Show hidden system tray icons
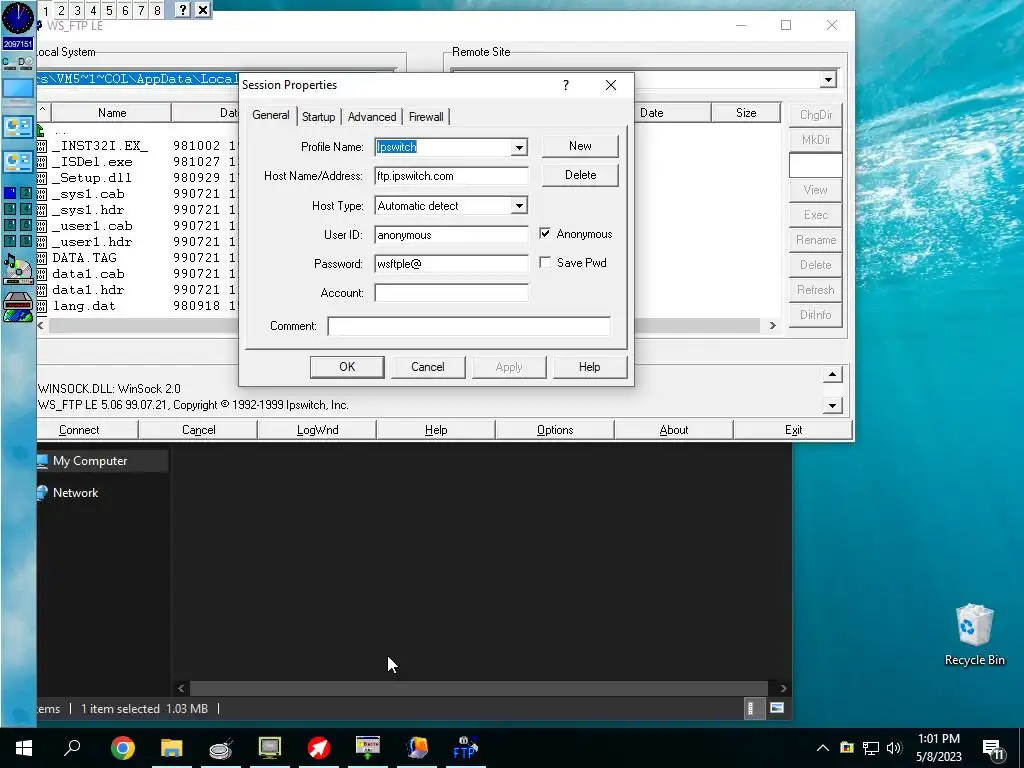 click(x=823, y=748)
